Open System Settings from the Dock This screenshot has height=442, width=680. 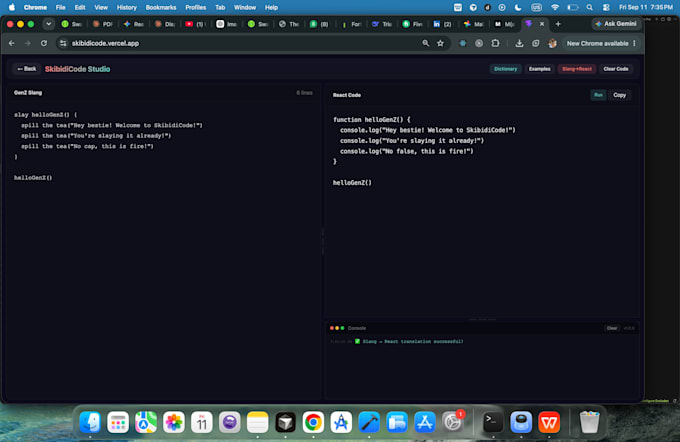pyautogui.click(x=453, y=422)
